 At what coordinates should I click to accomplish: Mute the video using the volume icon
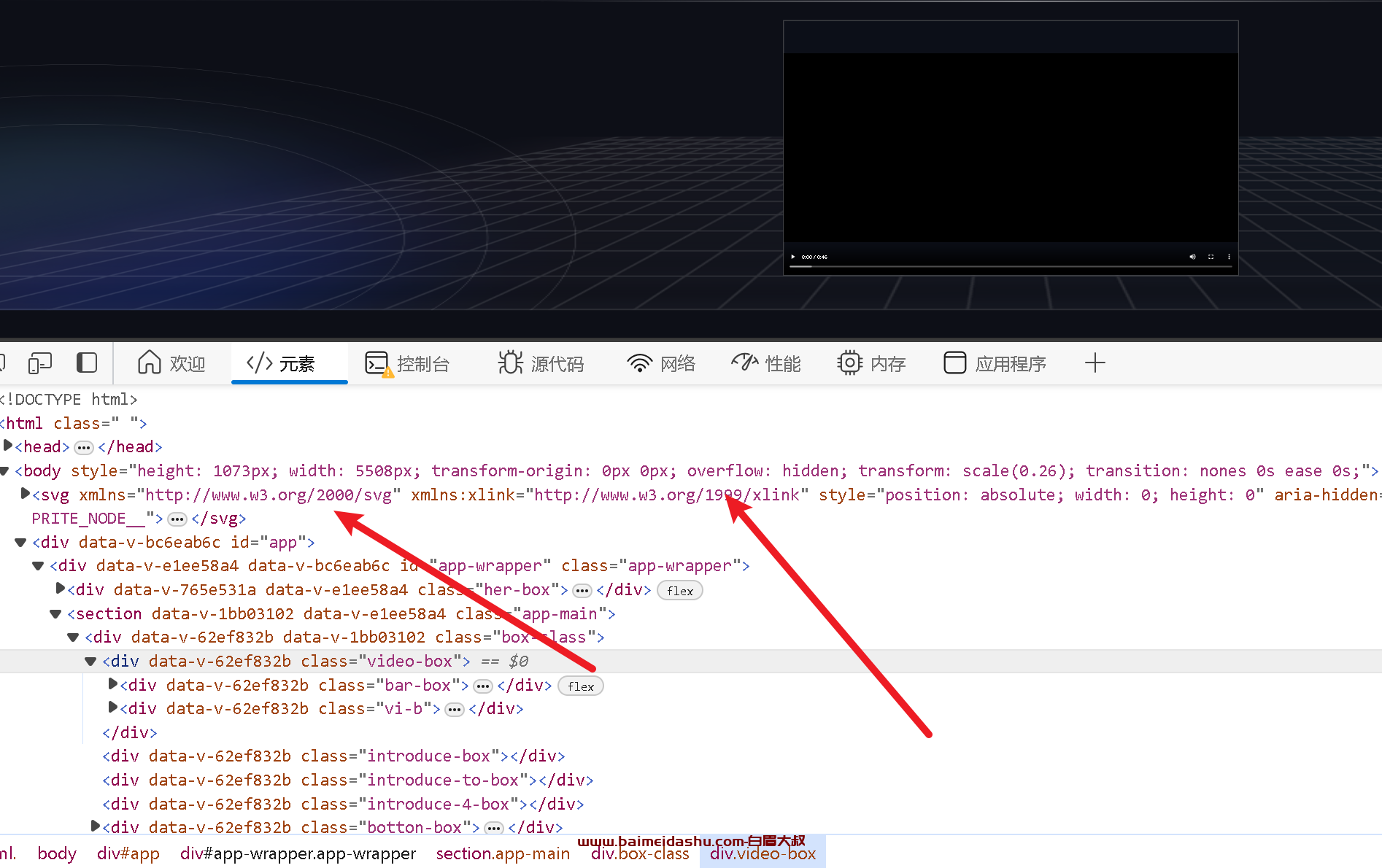(x=1192, y=257)
